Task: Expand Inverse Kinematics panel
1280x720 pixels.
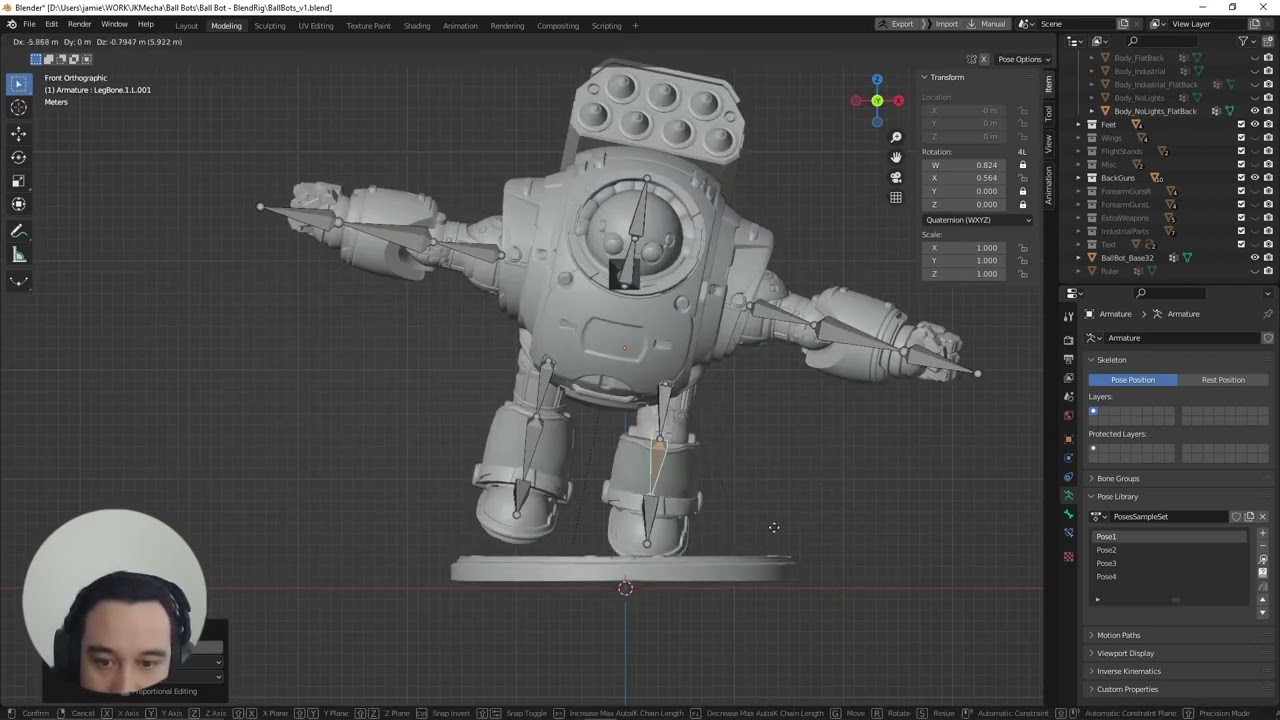Action: 1128,671
